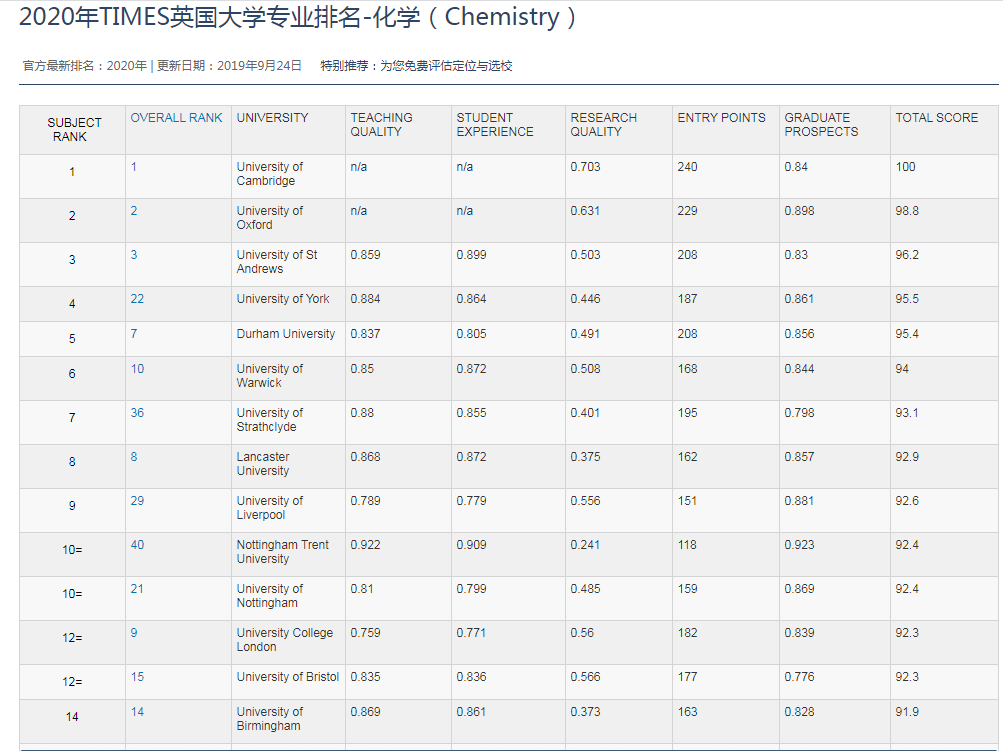Select the Nottingham Trent University cell
This screenshot has width=1003, height=751.
point(288,555)
